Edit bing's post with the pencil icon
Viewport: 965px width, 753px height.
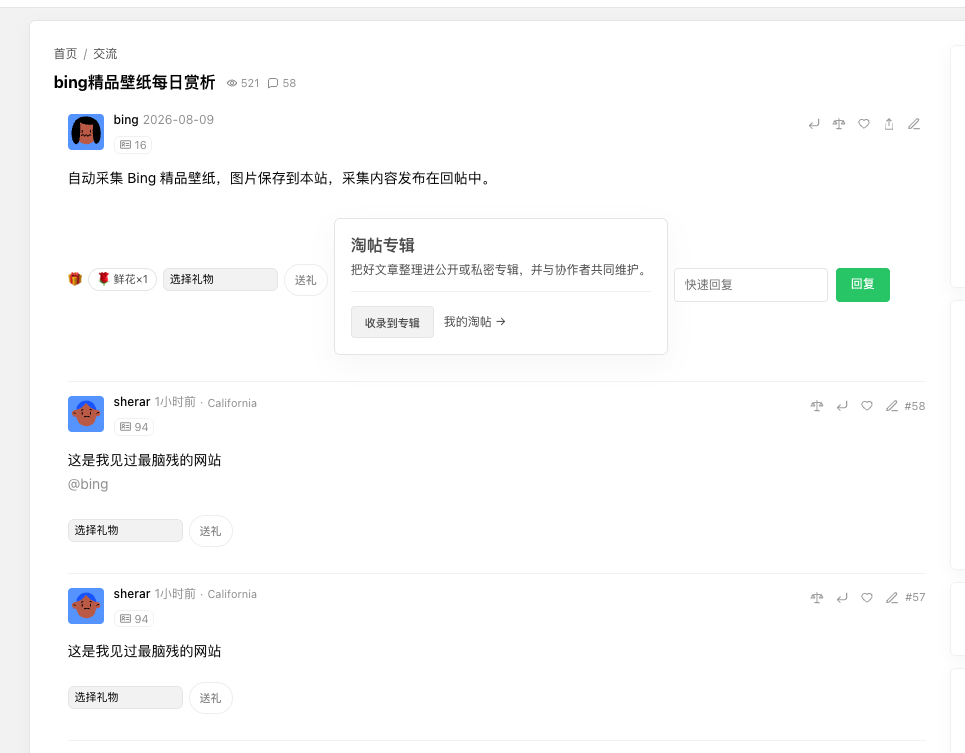pyautogui.click(x=914, y=124)
